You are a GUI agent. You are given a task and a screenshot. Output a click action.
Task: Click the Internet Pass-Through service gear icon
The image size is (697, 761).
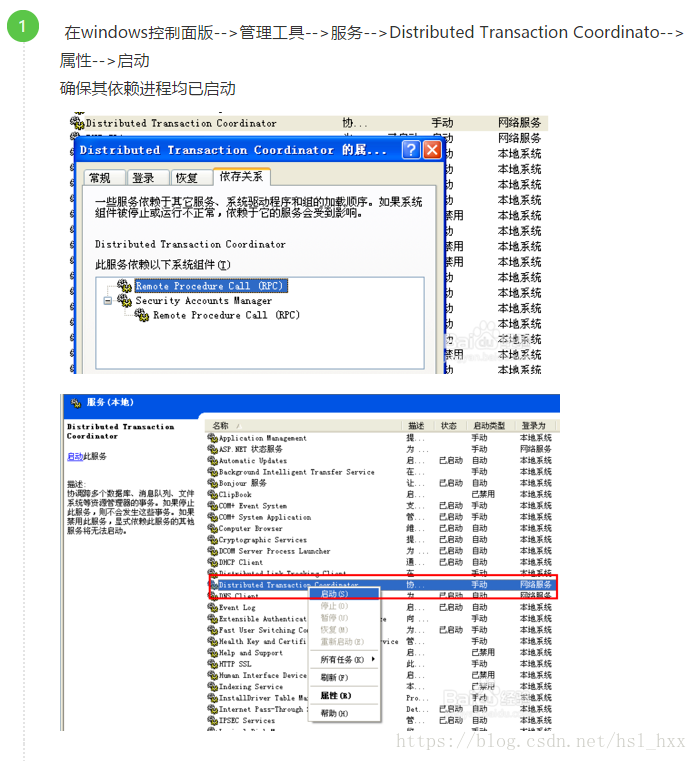point(213,709)
